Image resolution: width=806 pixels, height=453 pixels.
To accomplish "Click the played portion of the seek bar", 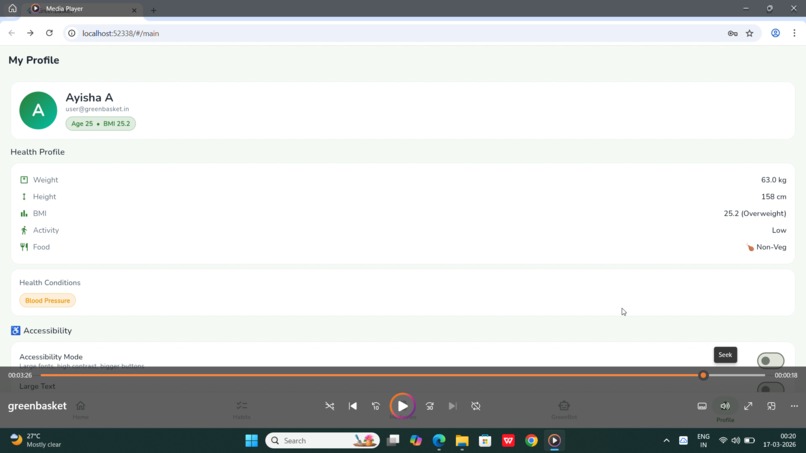I will [x=370, y=375].
